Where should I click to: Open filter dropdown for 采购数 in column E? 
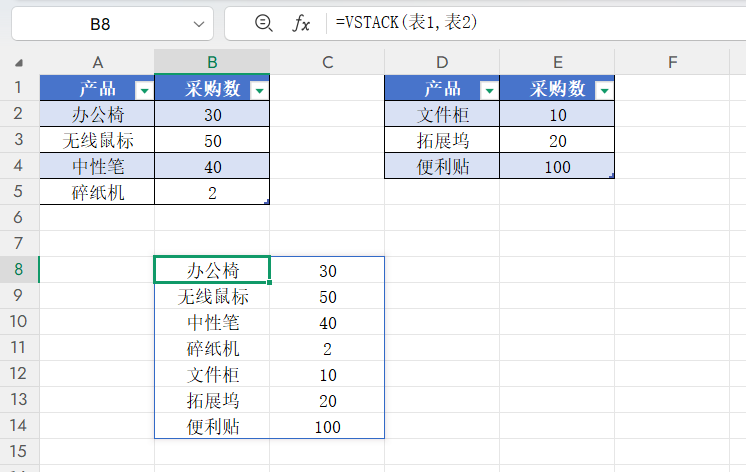point(604,90)
